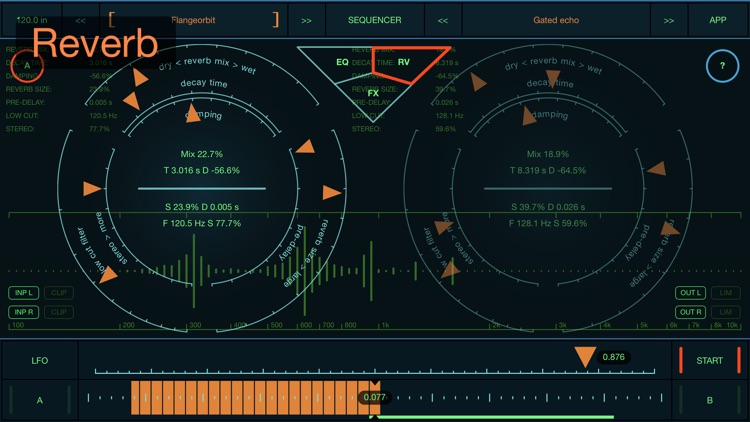Go to next preset after Flangeorbit
This screenshot has width=750, height=422.
306,20
